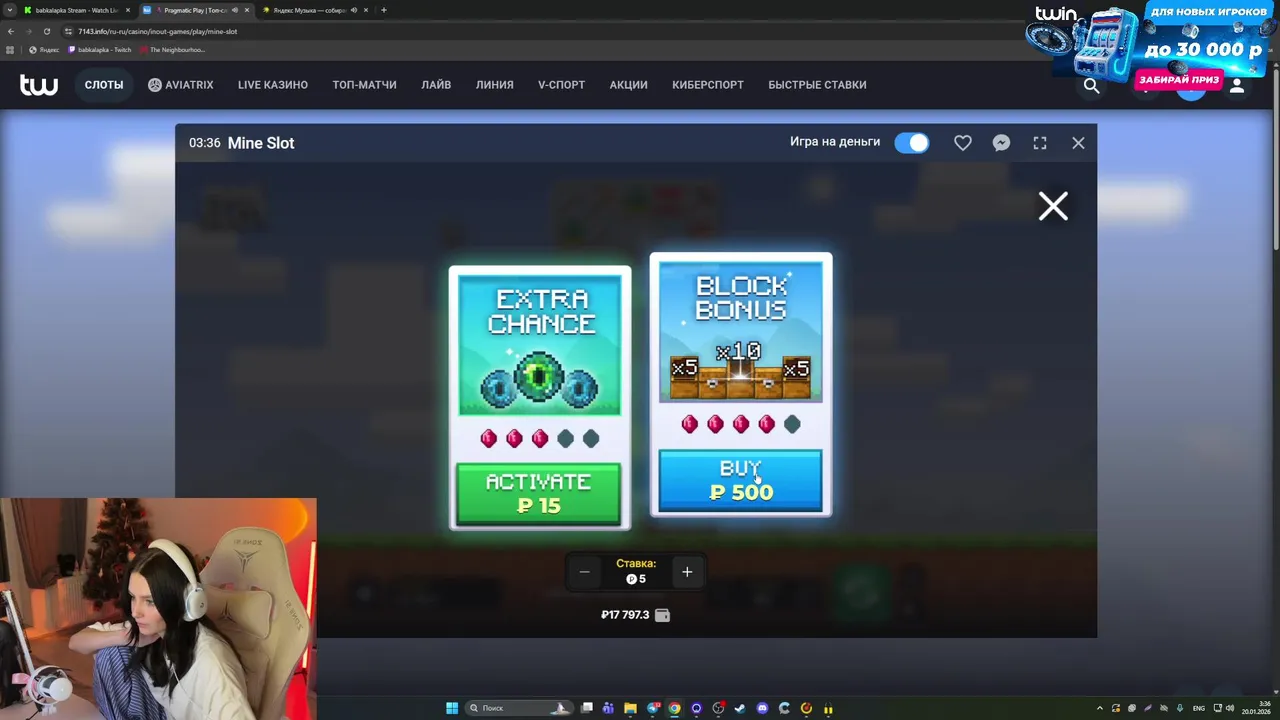
Task: Click the twin site logo
Action: pos(39,85)
